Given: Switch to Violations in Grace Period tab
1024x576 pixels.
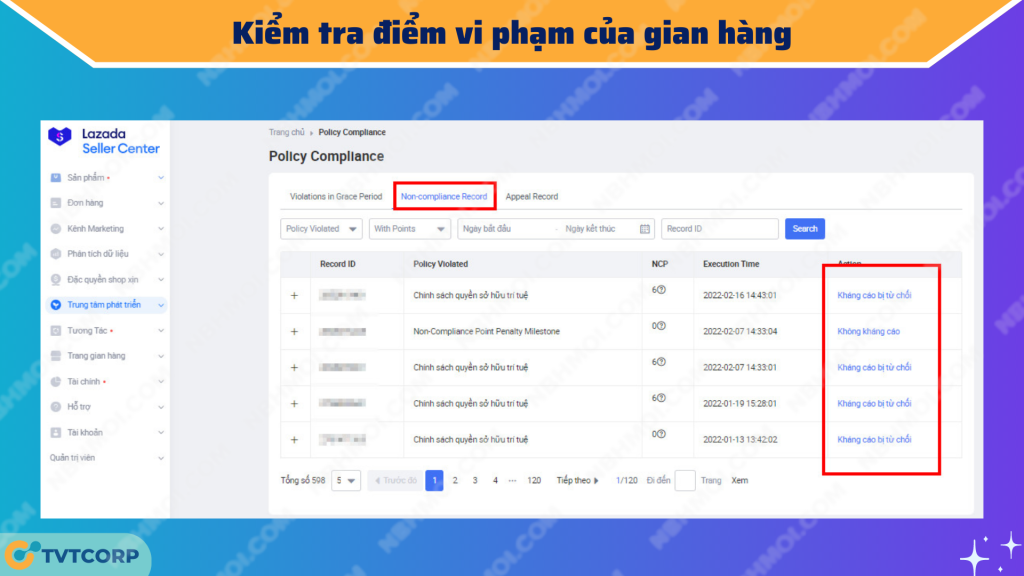Looking at the screenshot, I should [335, 197].
